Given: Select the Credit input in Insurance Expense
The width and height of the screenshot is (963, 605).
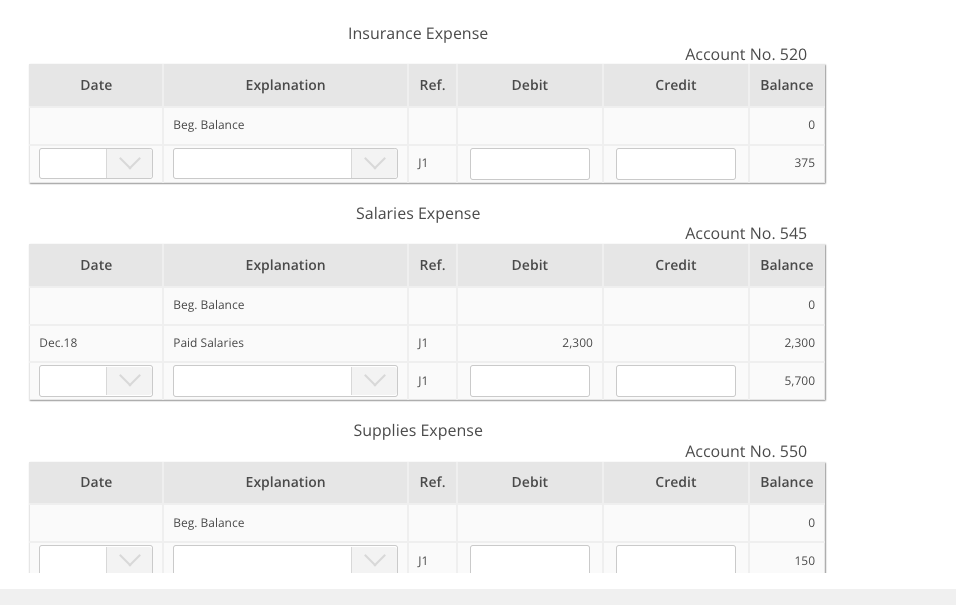Looking at the screenshot, I should [675, 163].
